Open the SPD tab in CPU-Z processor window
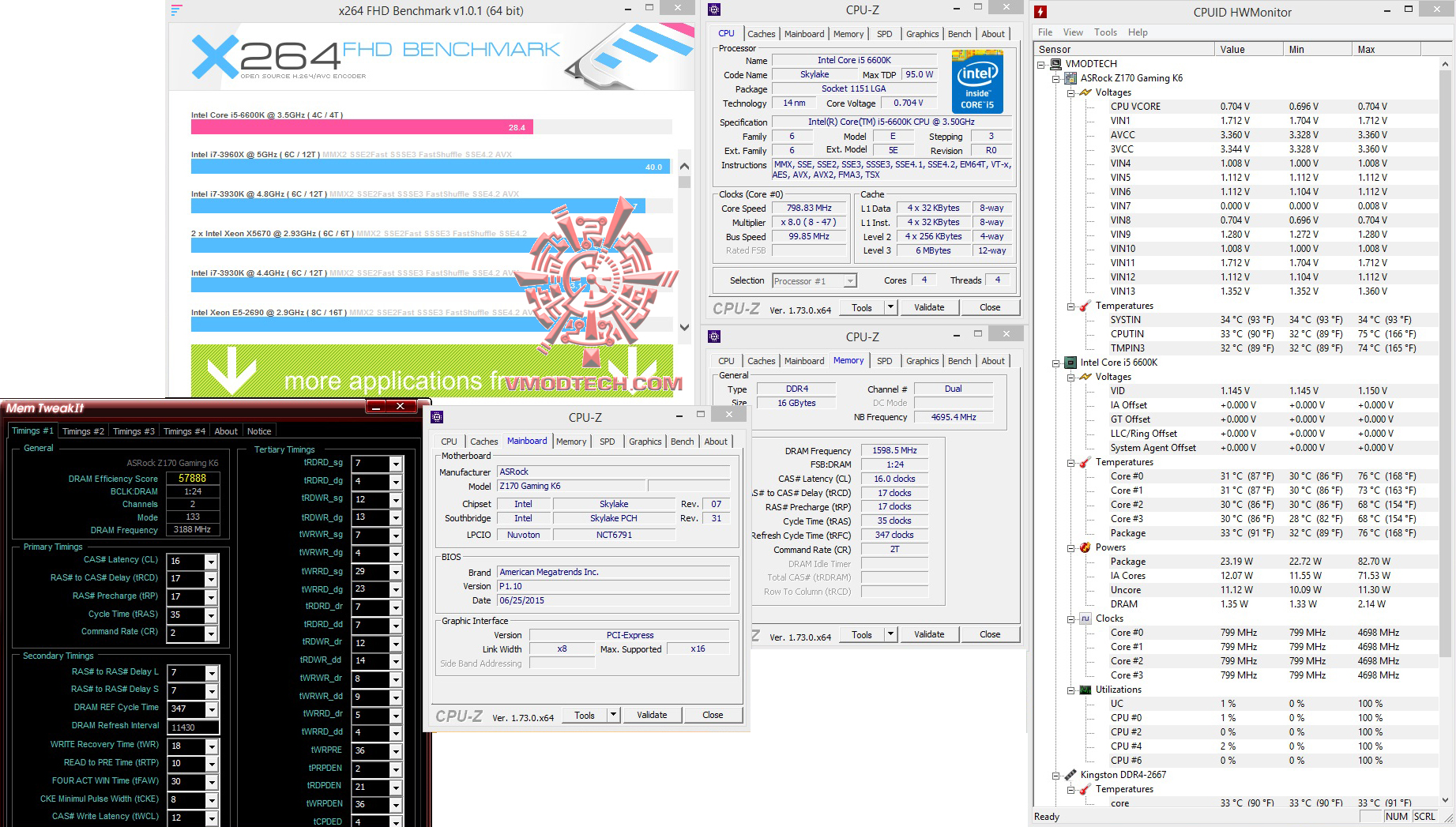Screen dimensions: 1456x827 [x=885, y=34]
